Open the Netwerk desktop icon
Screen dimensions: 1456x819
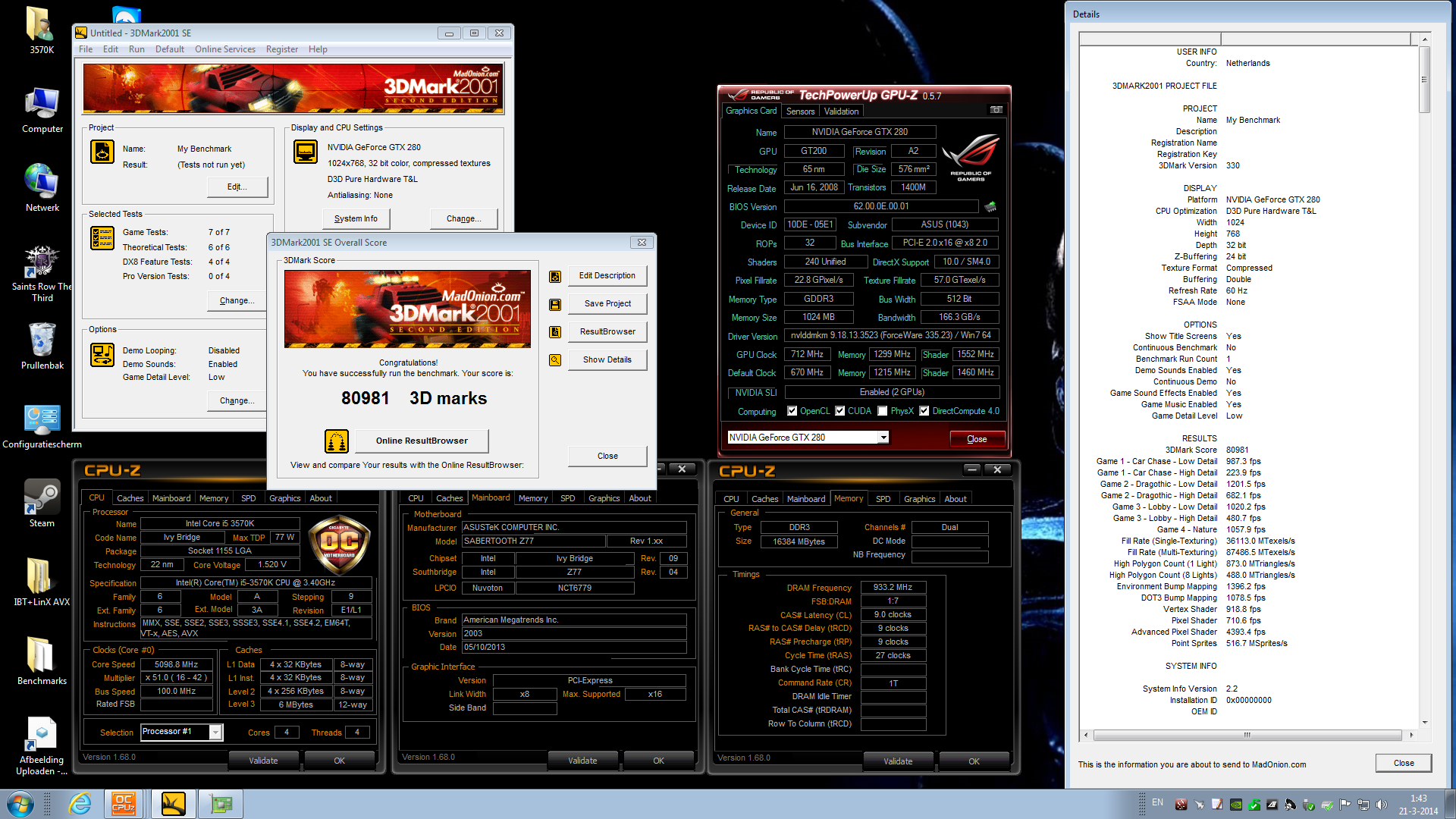point(42,188)
